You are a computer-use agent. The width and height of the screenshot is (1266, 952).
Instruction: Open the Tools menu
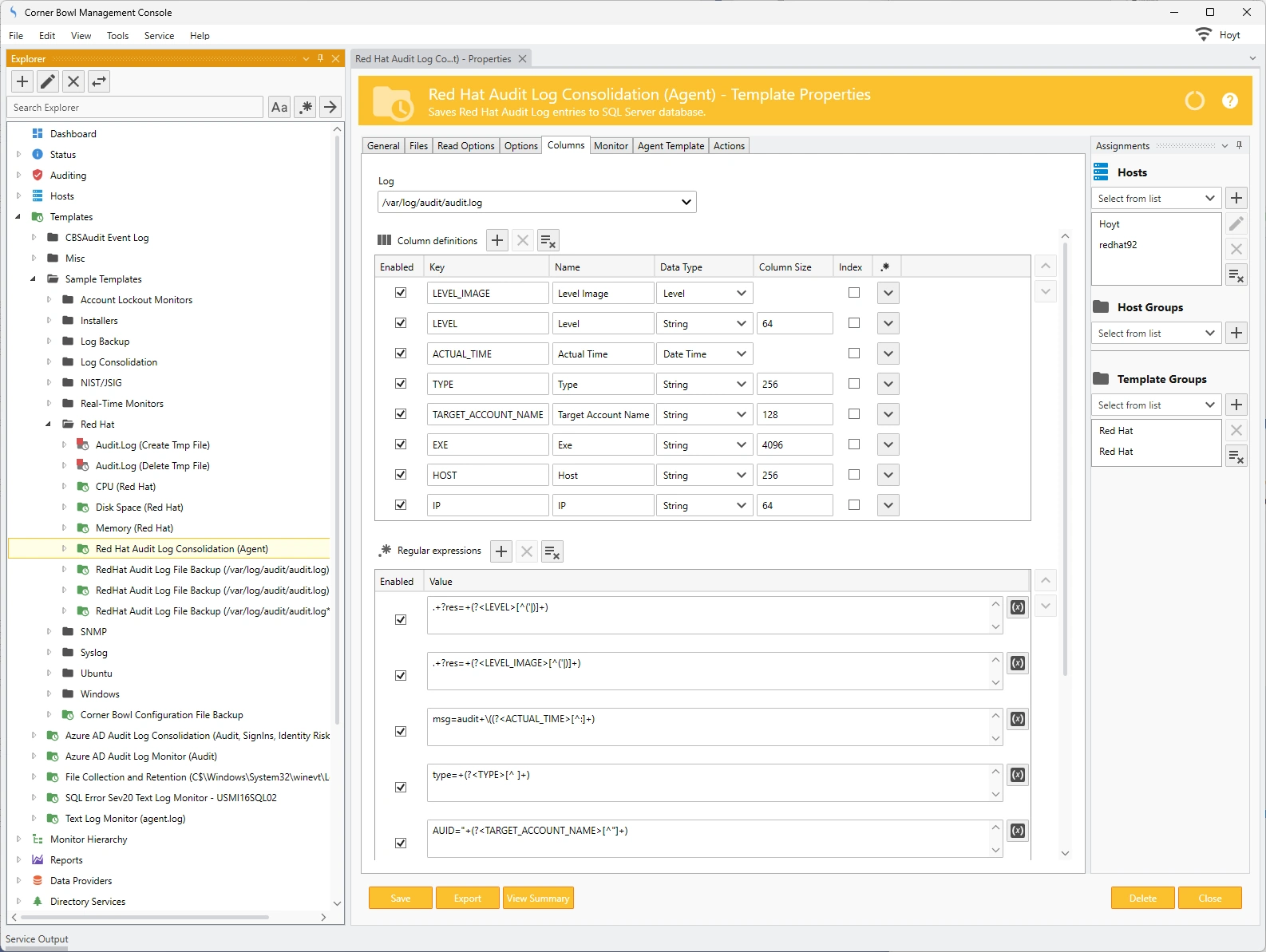tap(117, 36)
